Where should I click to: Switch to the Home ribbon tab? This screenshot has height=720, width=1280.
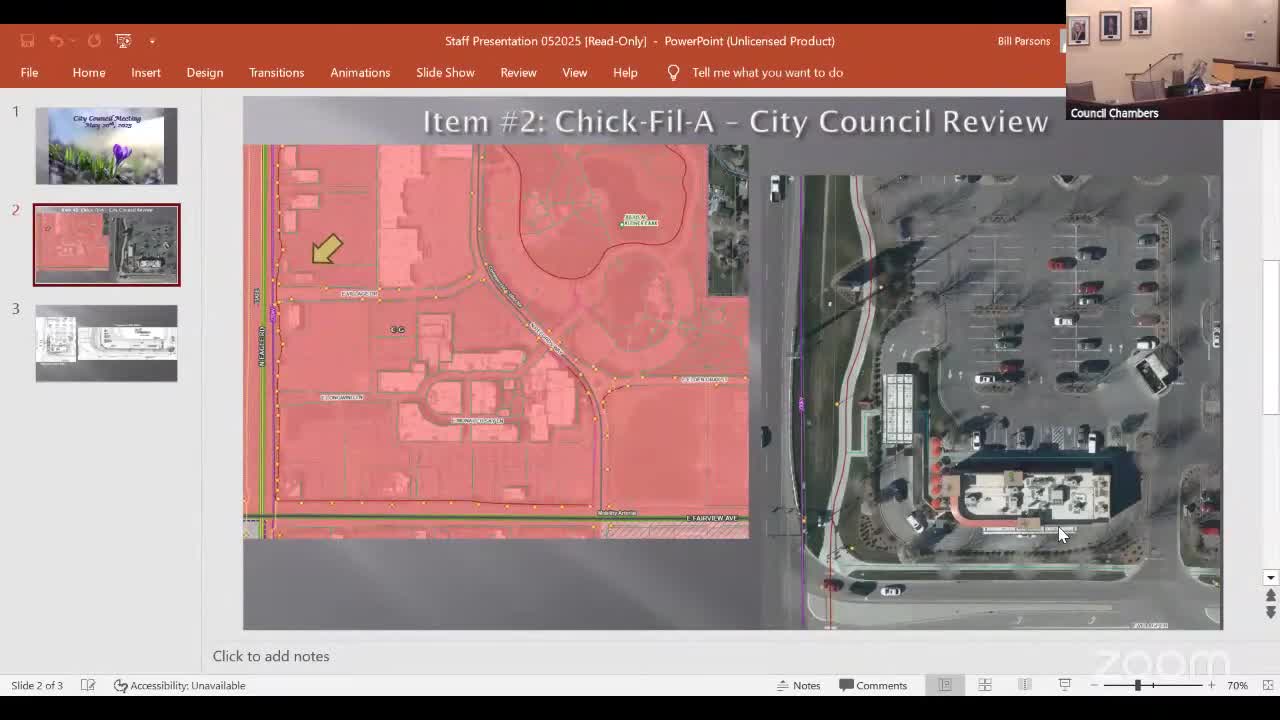(89, 72)
